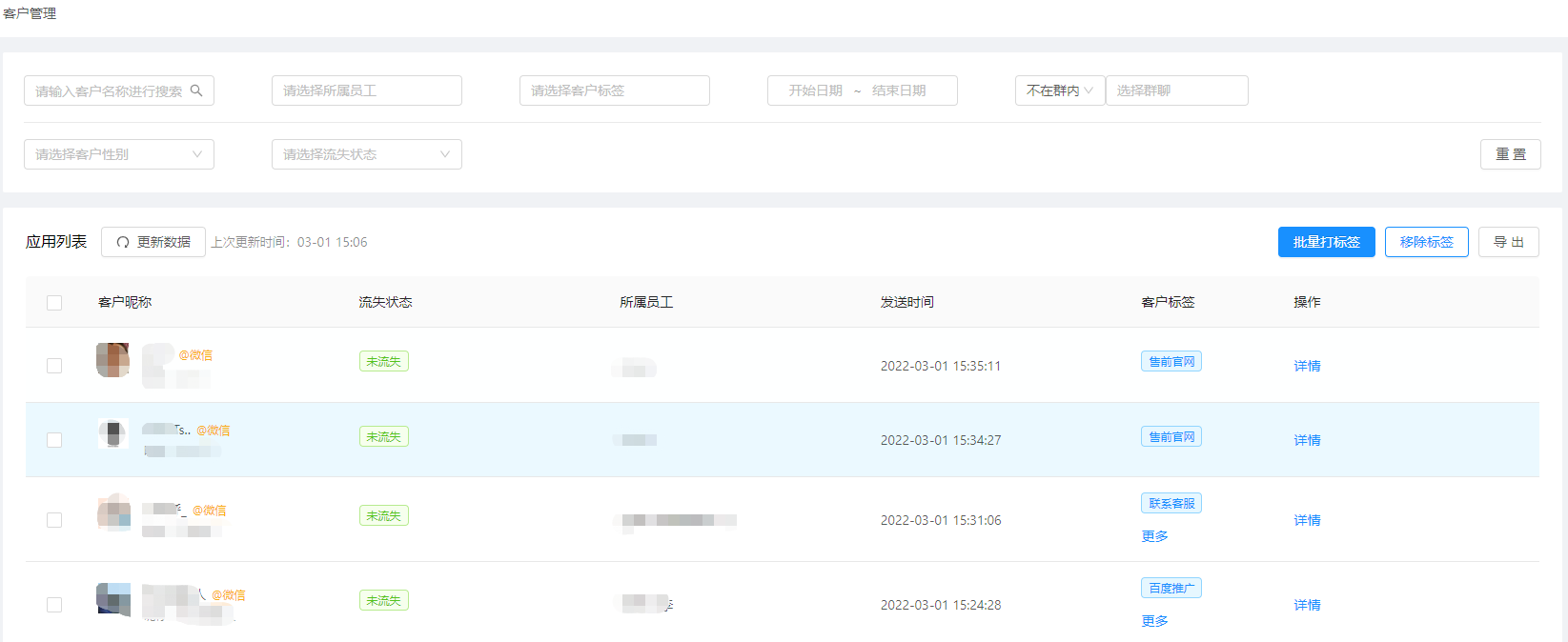Check the row sent at 2022-03-01 15:31:06
The width and height of the screenshot is (1568, 642).
click(54, 520)
